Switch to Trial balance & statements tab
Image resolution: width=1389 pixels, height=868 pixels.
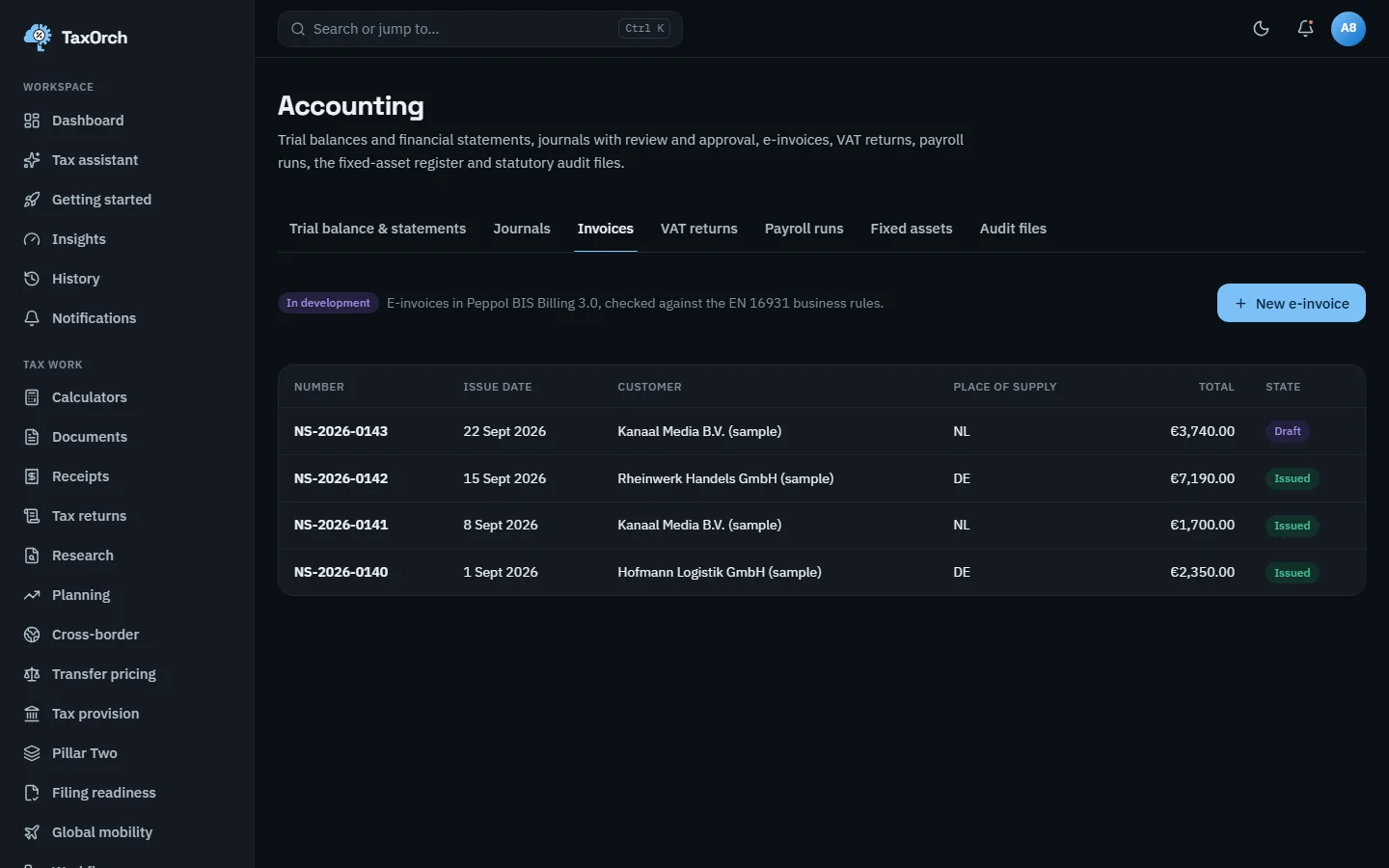377,229
